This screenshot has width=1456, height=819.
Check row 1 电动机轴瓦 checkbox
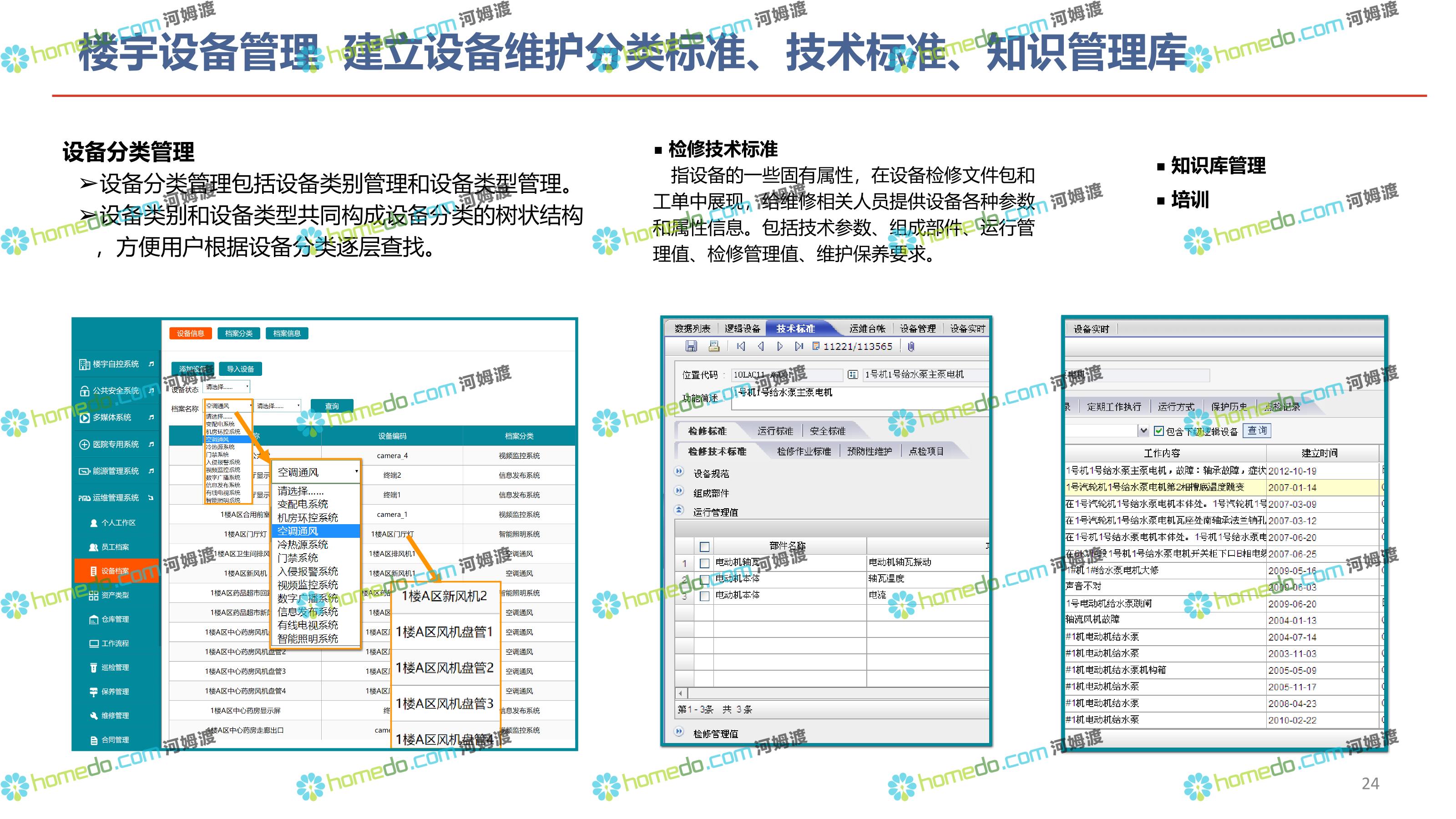[x=704, y=563]
